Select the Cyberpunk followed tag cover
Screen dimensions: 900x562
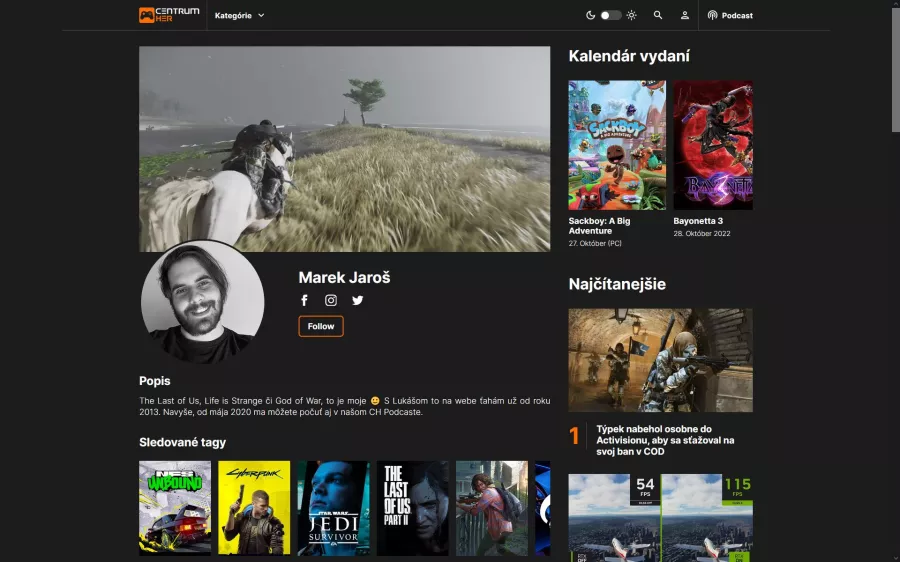(254, 508)
